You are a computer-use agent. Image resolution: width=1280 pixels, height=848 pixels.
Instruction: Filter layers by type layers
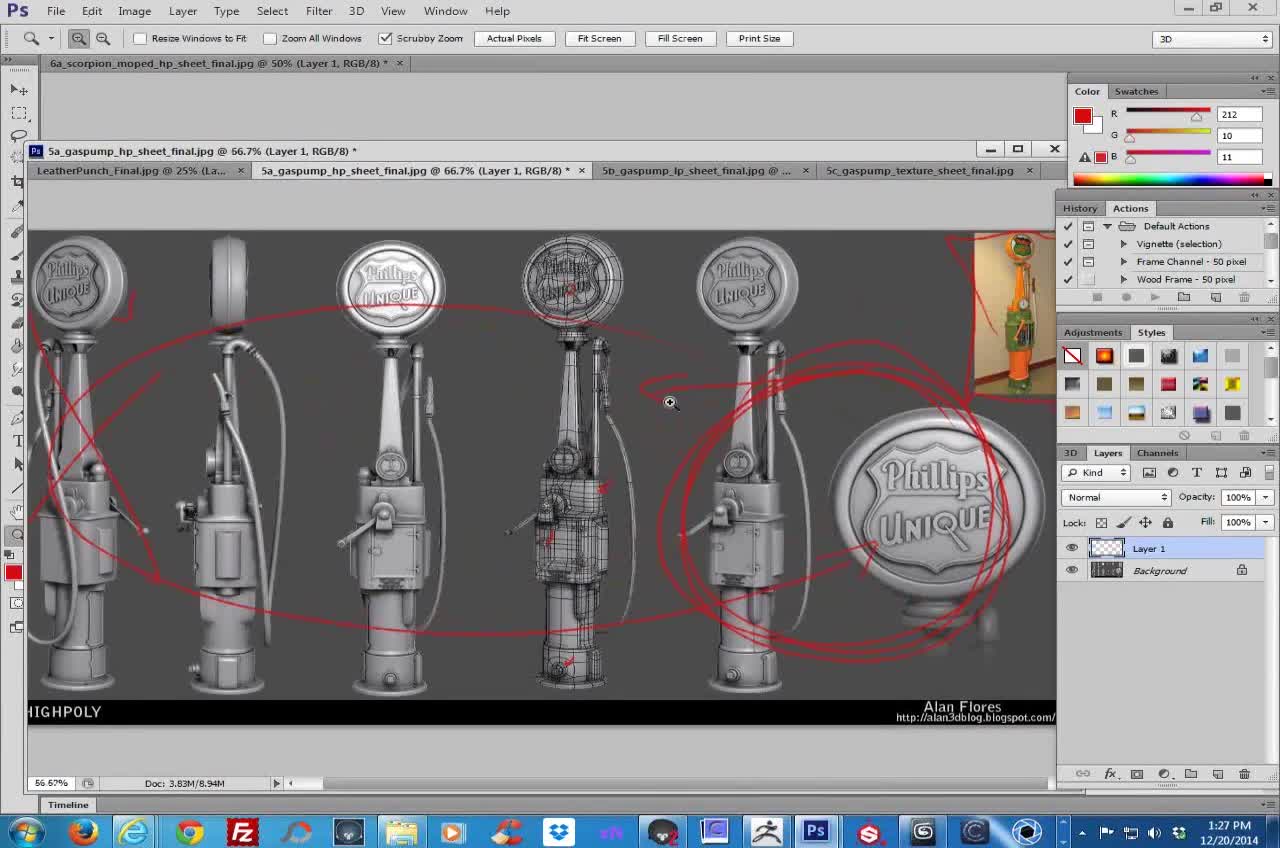tap(1197, 472)
